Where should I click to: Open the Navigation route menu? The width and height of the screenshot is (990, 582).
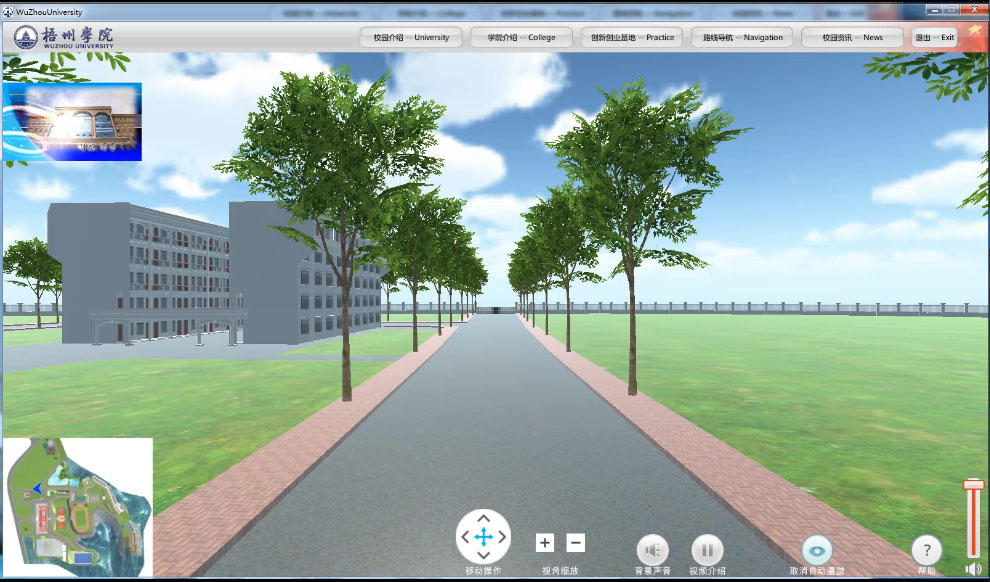[x=742, y=37]
